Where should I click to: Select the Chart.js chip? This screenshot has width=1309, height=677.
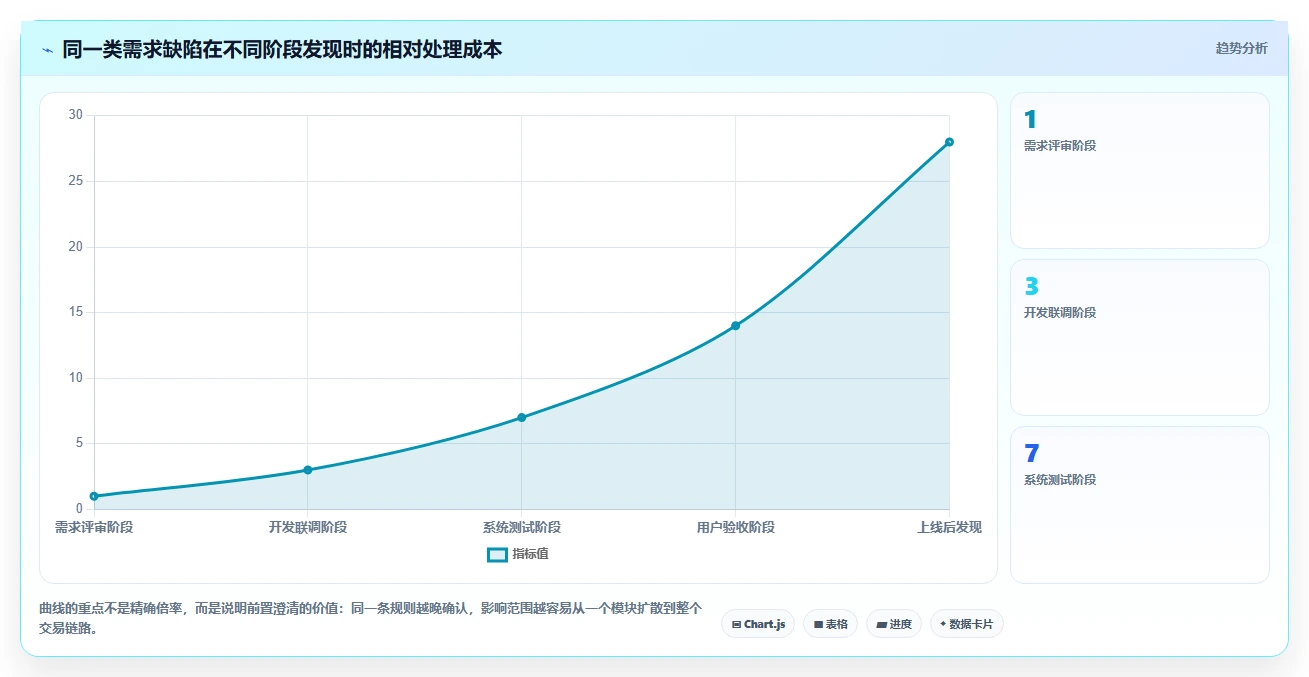758,624
